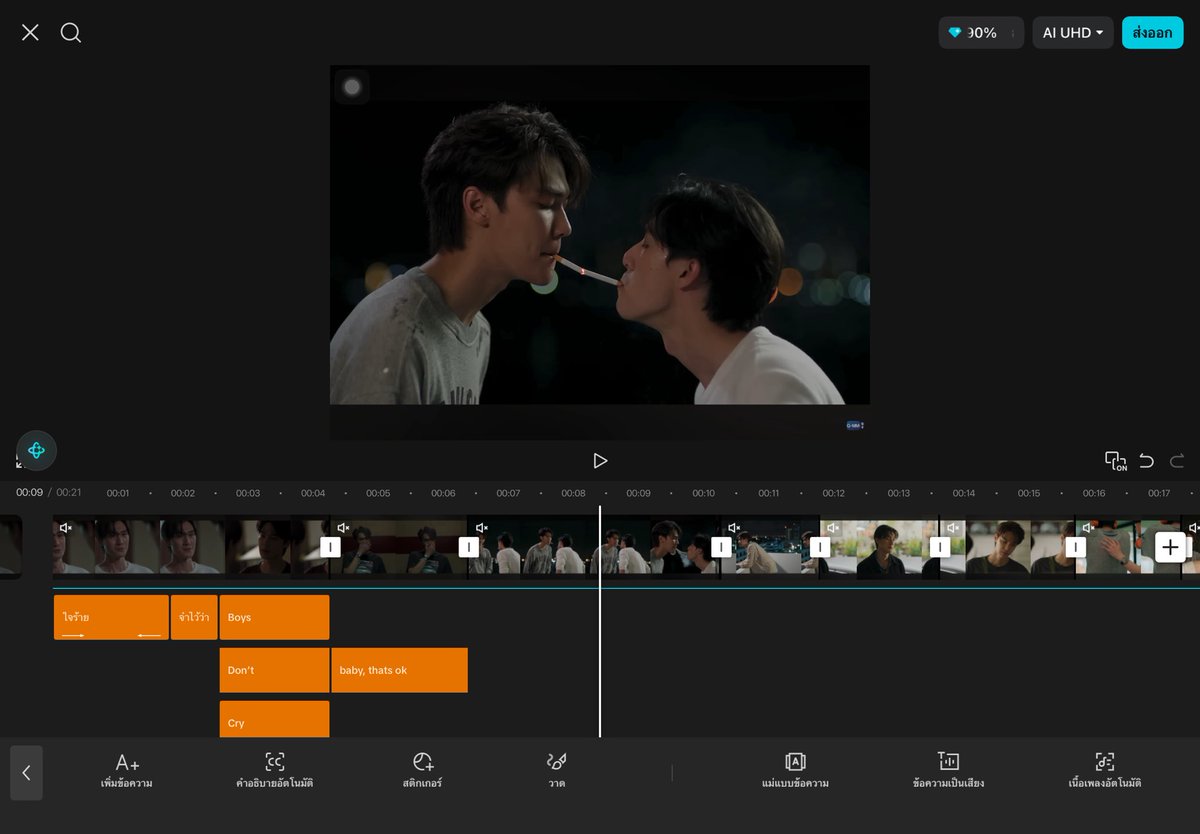Toggle the overlapping-squares ON icon beside undo
Screen dimensions: 1200x834
(1115, 461)
